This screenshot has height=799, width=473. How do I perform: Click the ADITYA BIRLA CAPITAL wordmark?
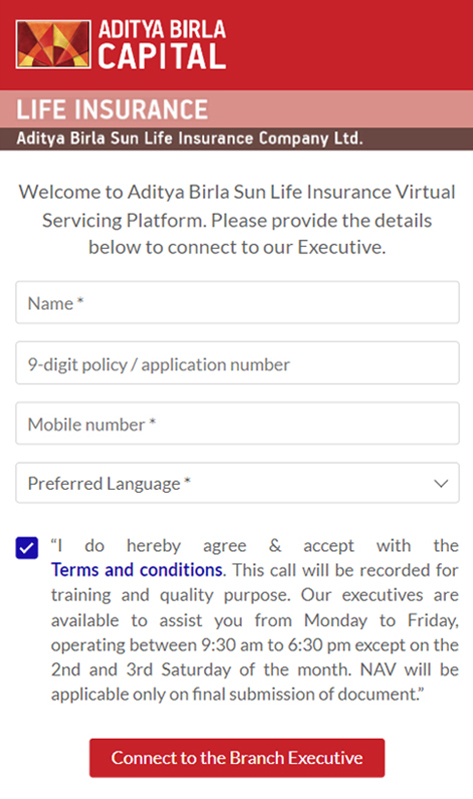click(162, 44)
